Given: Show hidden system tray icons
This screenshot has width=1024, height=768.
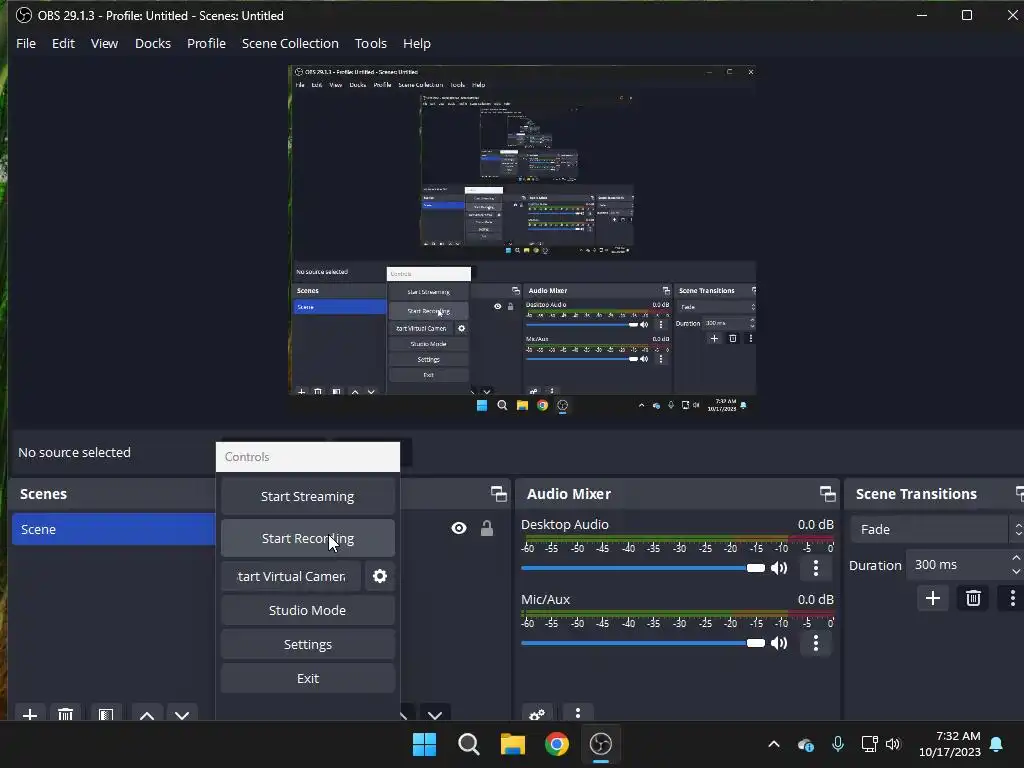Looking at the screenshot, I should click(774, 744).
